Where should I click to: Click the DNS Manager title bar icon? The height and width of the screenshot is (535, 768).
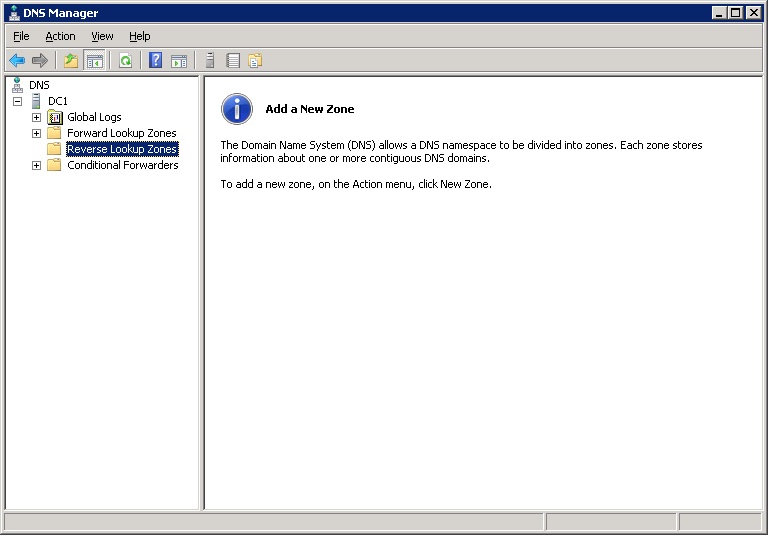pyautogui.click(x=14, y=13)
